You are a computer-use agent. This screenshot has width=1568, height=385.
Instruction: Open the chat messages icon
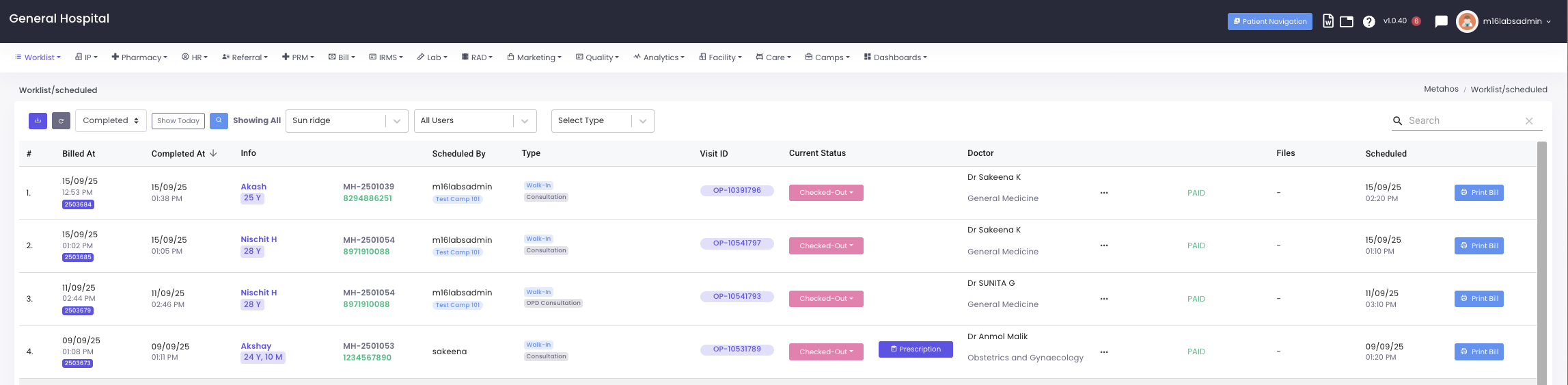pos(1441,22)
